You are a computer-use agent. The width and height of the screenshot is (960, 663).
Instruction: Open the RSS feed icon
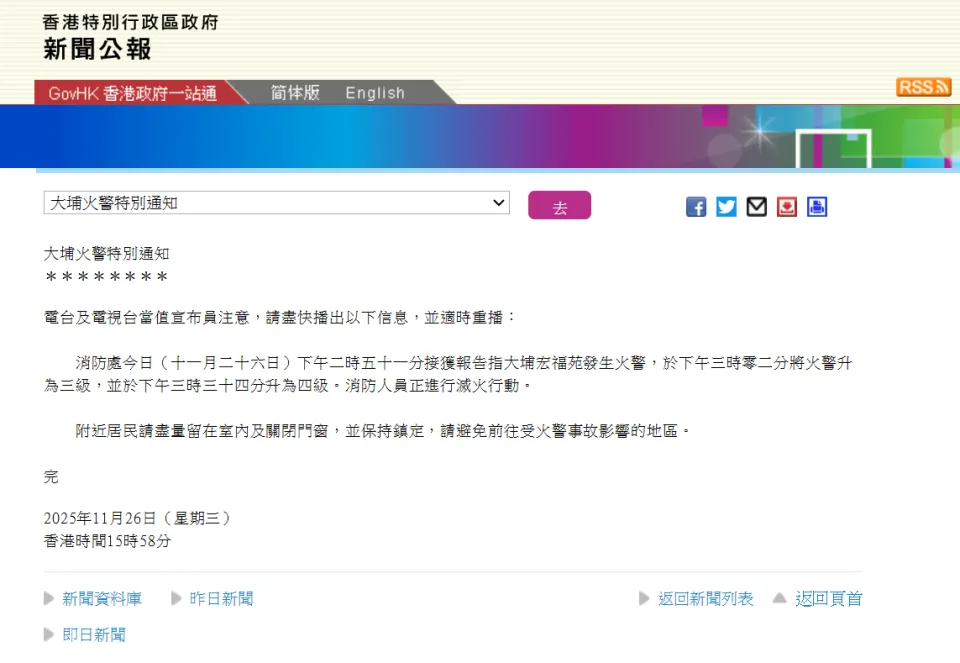coord(923,87)
